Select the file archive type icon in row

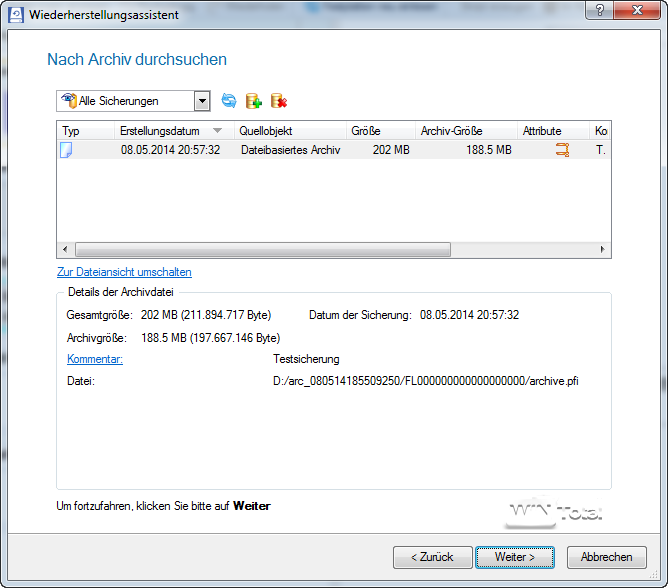coord(66,150)
